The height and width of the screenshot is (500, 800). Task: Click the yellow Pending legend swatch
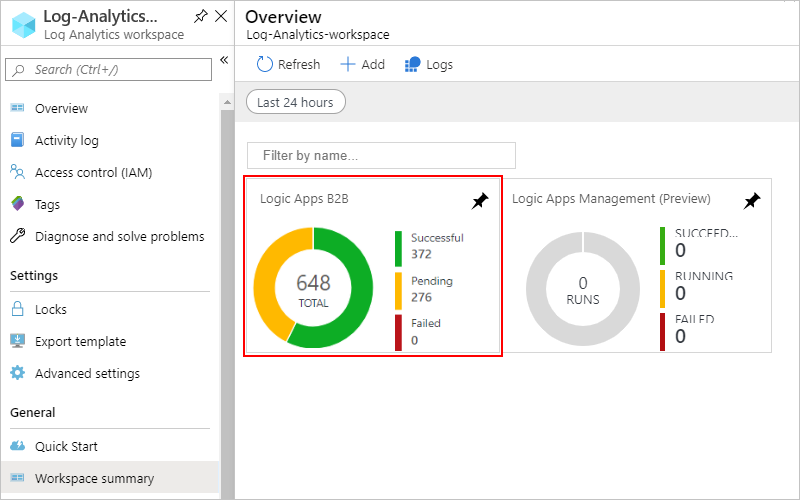click(x=398, y=291)
